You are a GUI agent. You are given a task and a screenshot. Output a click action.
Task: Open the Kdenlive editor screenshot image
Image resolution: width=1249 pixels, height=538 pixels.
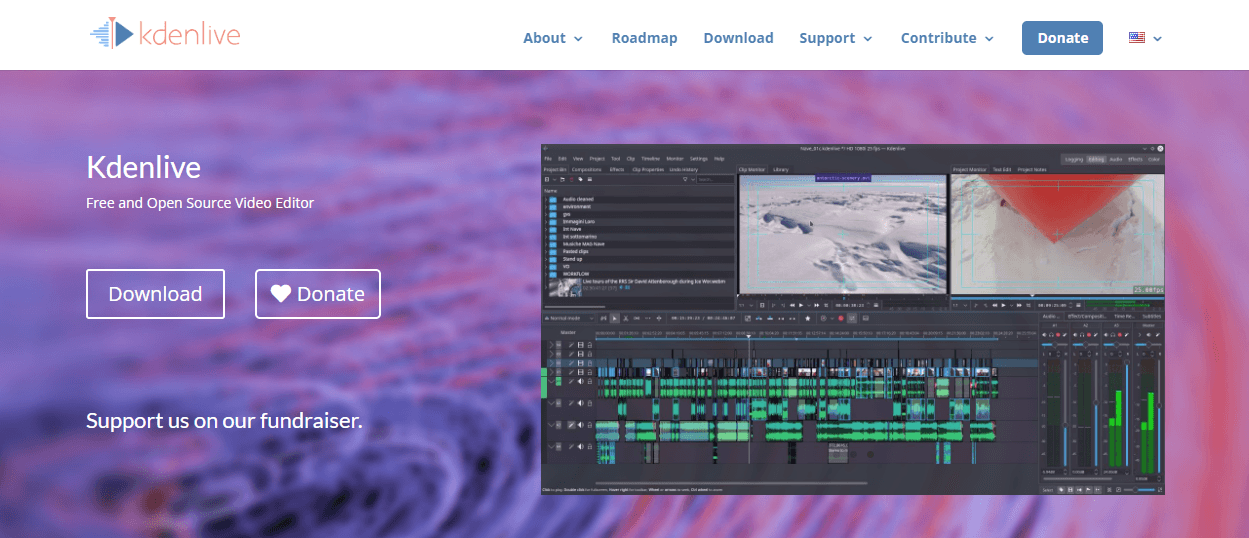[x=853, y=319]
